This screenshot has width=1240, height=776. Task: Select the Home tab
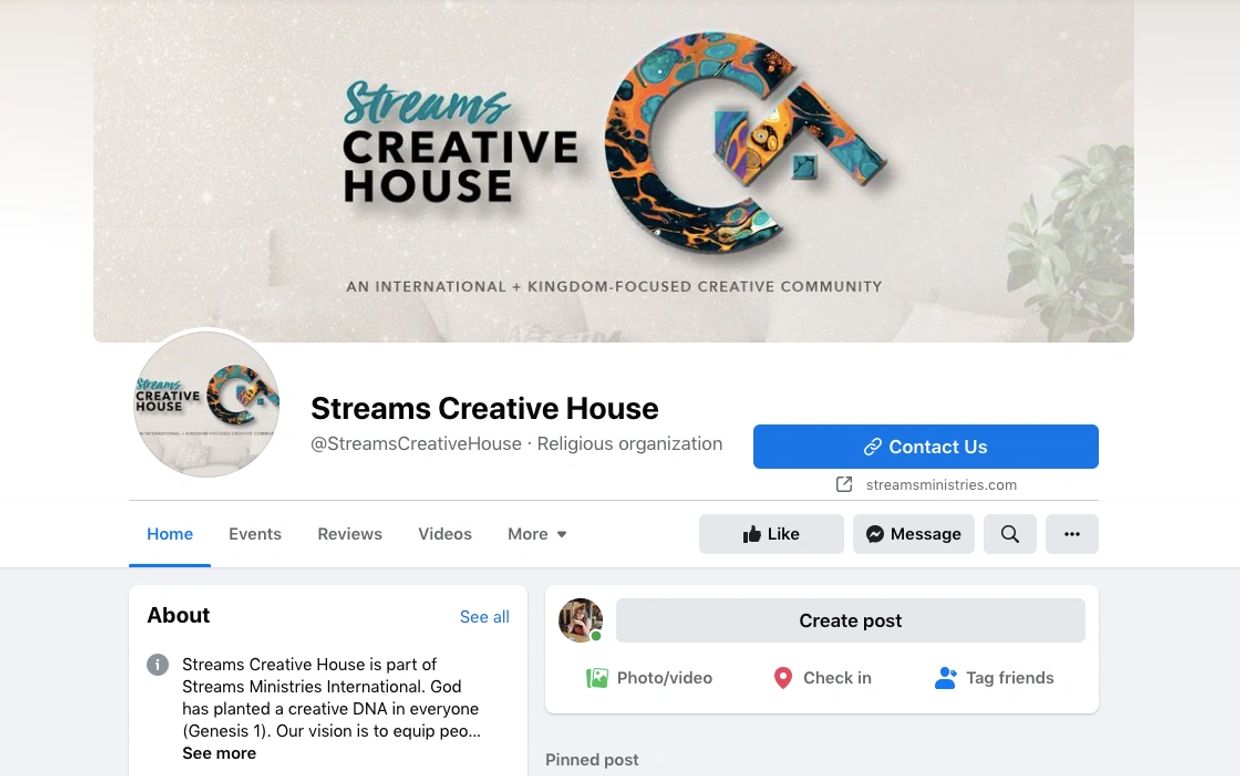(170, 534)
